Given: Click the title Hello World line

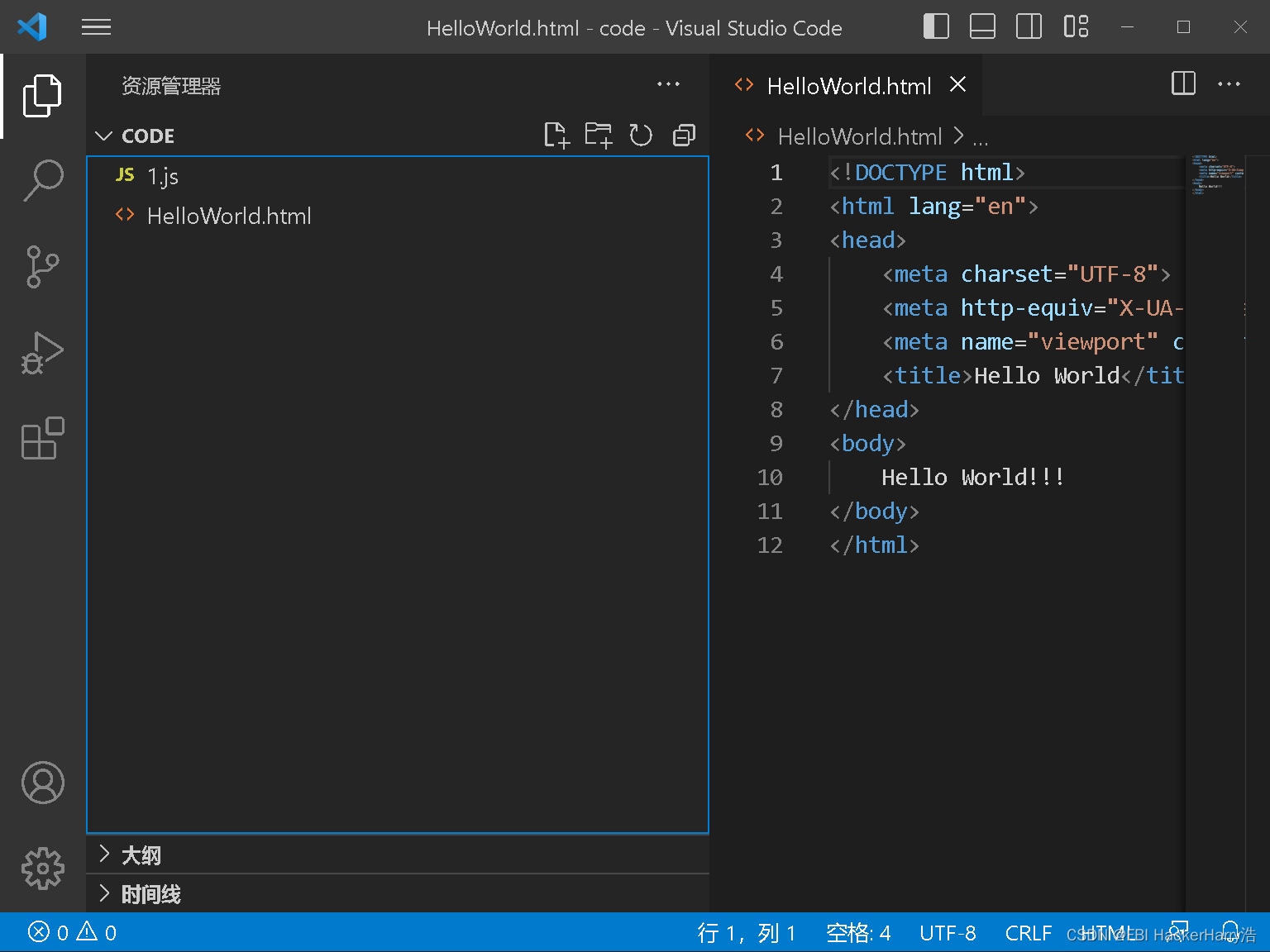Looking at the screenshot, I should pyautogui.click(x=1033, y=375).
